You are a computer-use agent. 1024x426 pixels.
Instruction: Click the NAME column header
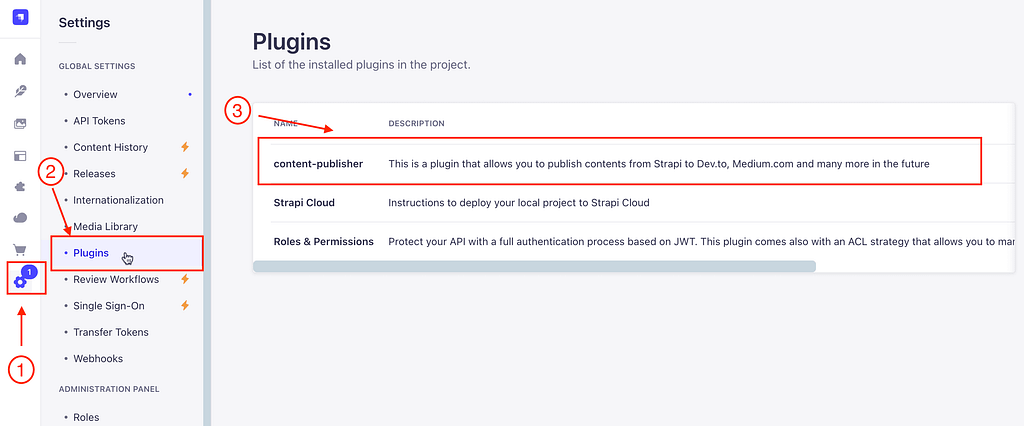click(x=285, y=123)
